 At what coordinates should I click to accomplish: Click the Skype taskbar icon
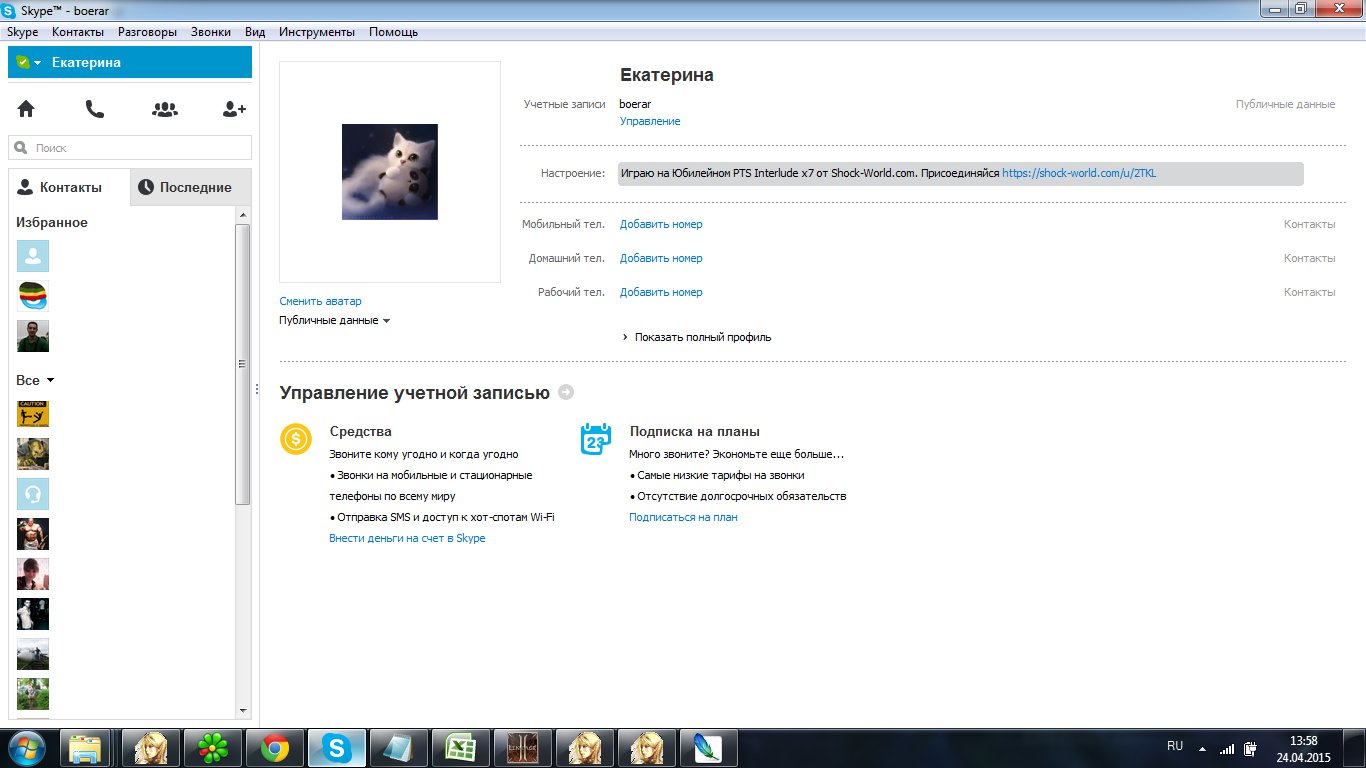(x=337, y=747)
